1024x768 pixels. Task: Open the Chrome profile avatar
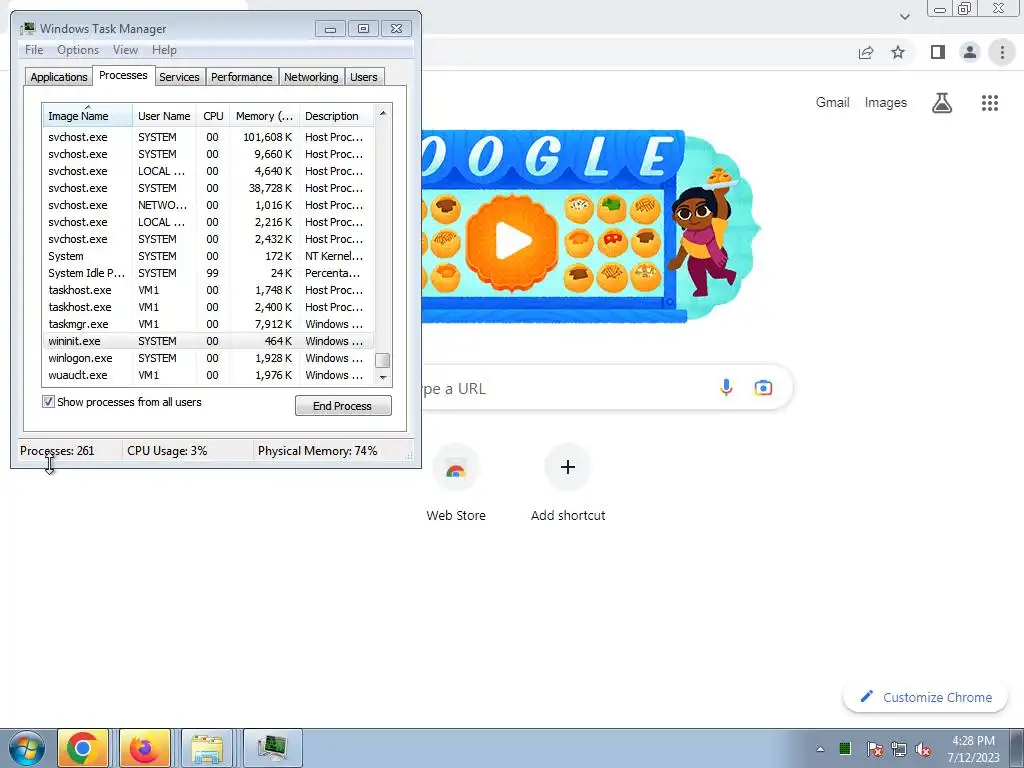970,52
